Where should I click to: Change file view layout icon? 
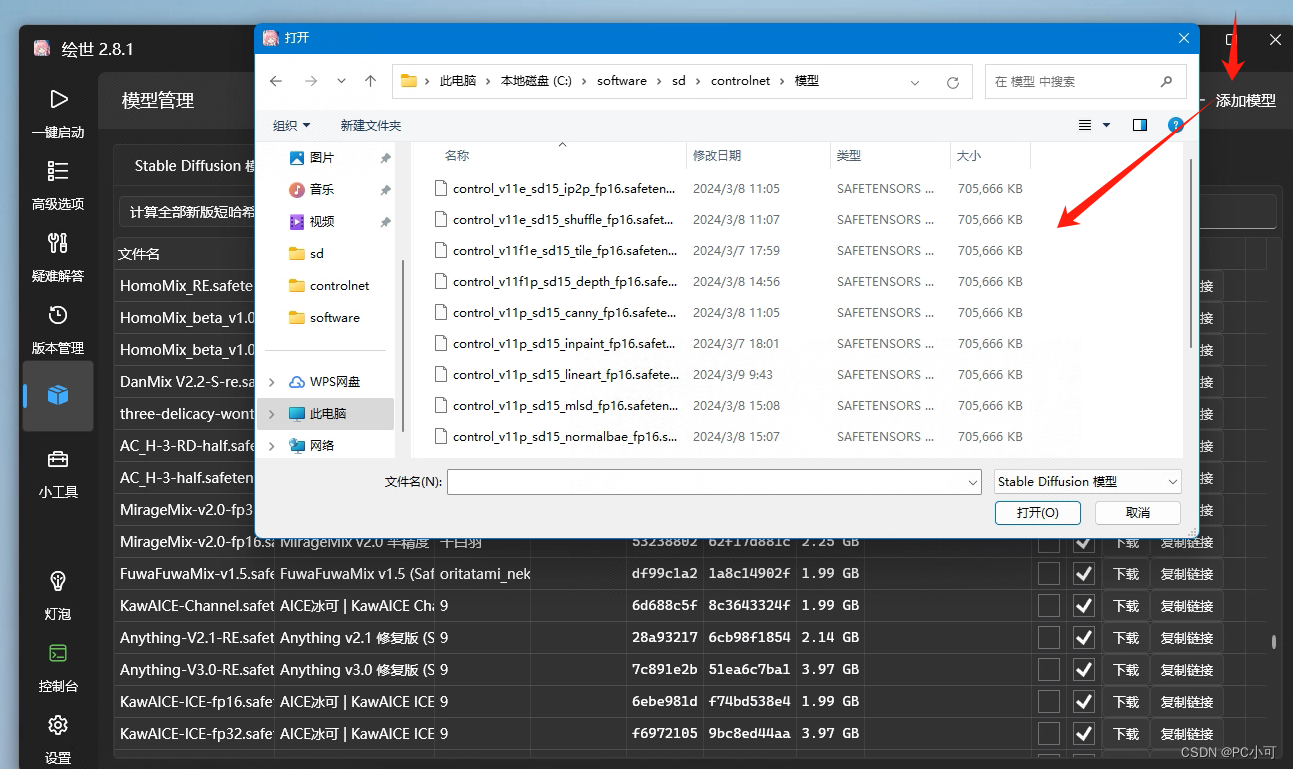1086,125
